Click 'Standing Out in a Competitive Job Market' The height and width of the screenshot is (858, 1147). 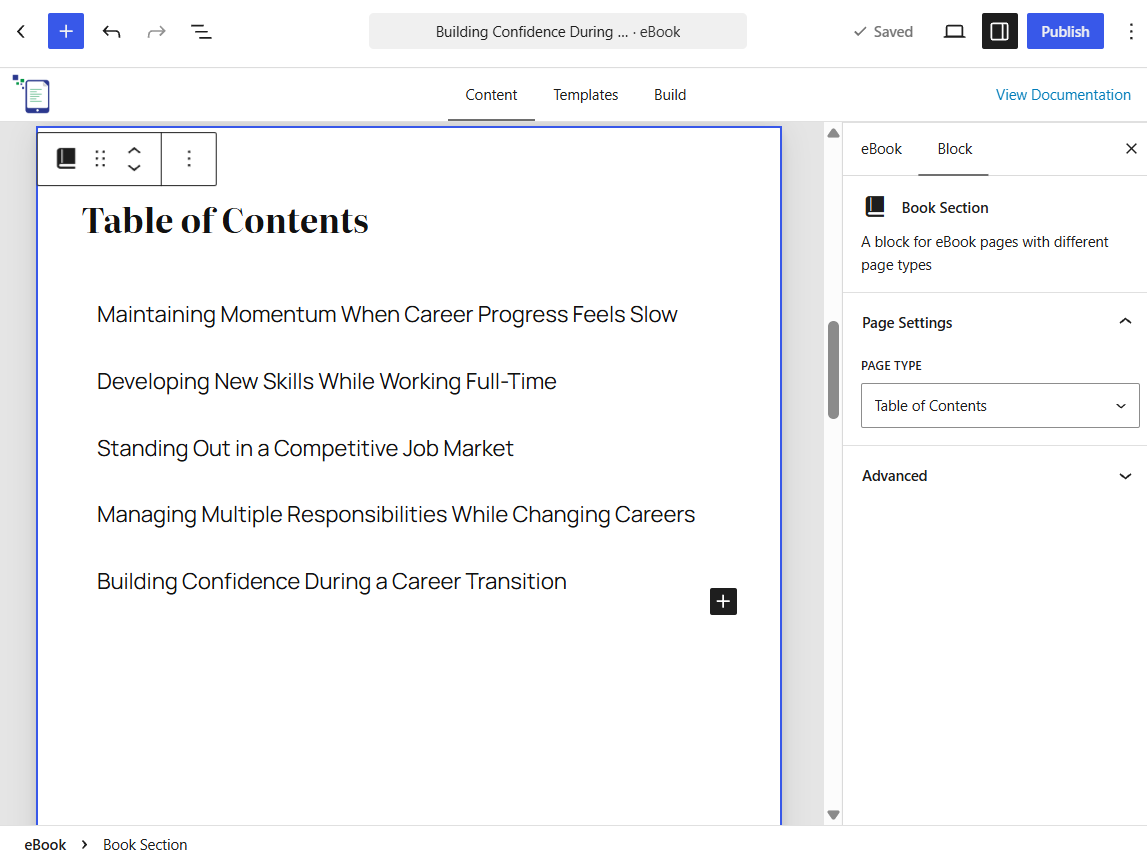305,448
